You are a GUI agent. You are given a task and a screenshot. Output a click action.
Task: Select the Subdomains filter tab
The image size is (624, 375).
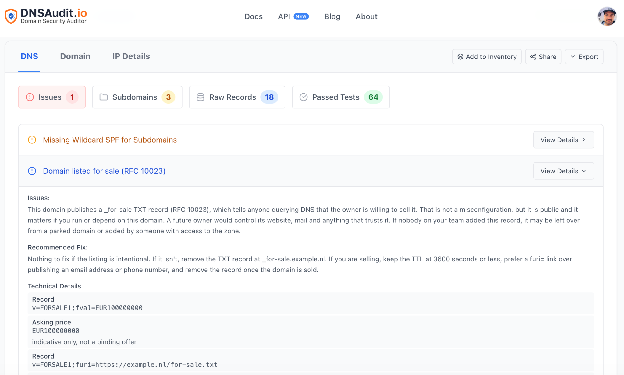pyautogui.click(x=137, y=97)
